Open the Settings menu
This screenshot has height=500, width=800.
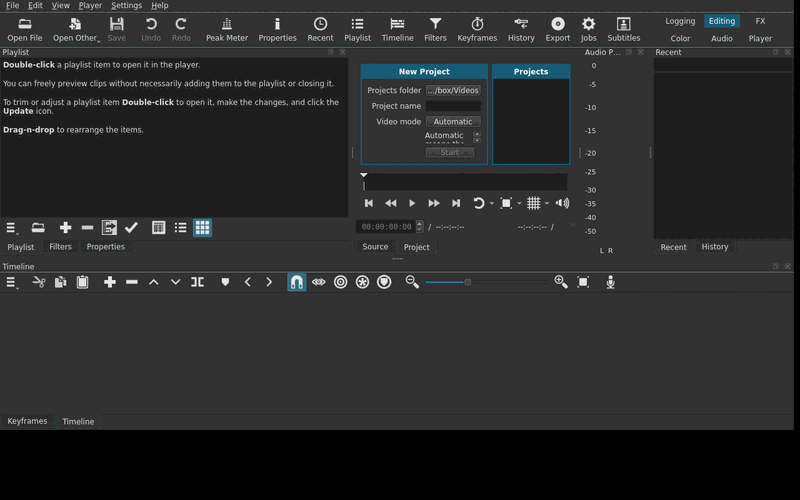[x=127, y=5]
